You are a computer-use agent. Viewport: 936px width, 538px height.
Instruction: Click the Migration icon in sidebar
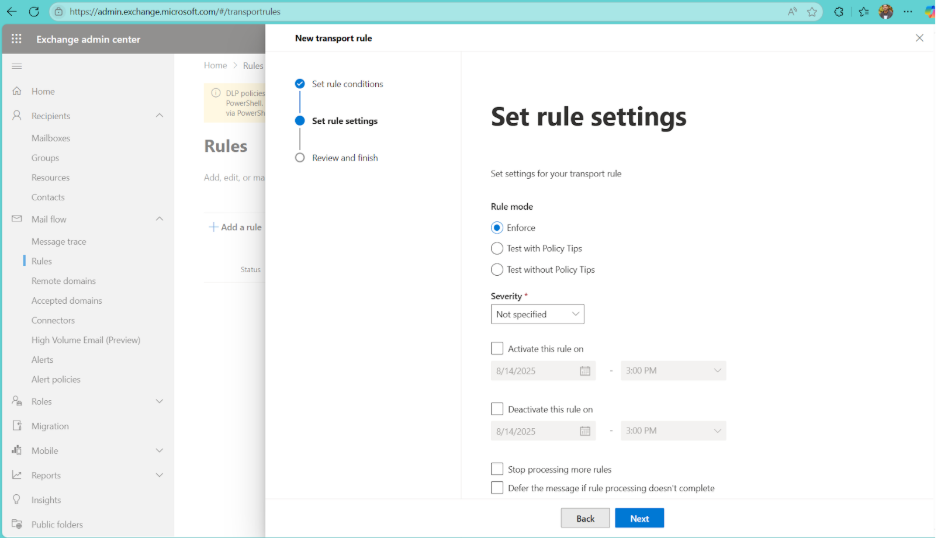pos(17,426)
